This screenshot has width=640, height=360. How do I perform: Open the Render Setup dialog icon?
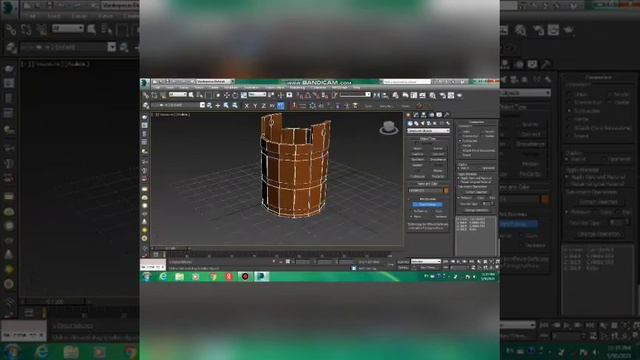point(442,95)
